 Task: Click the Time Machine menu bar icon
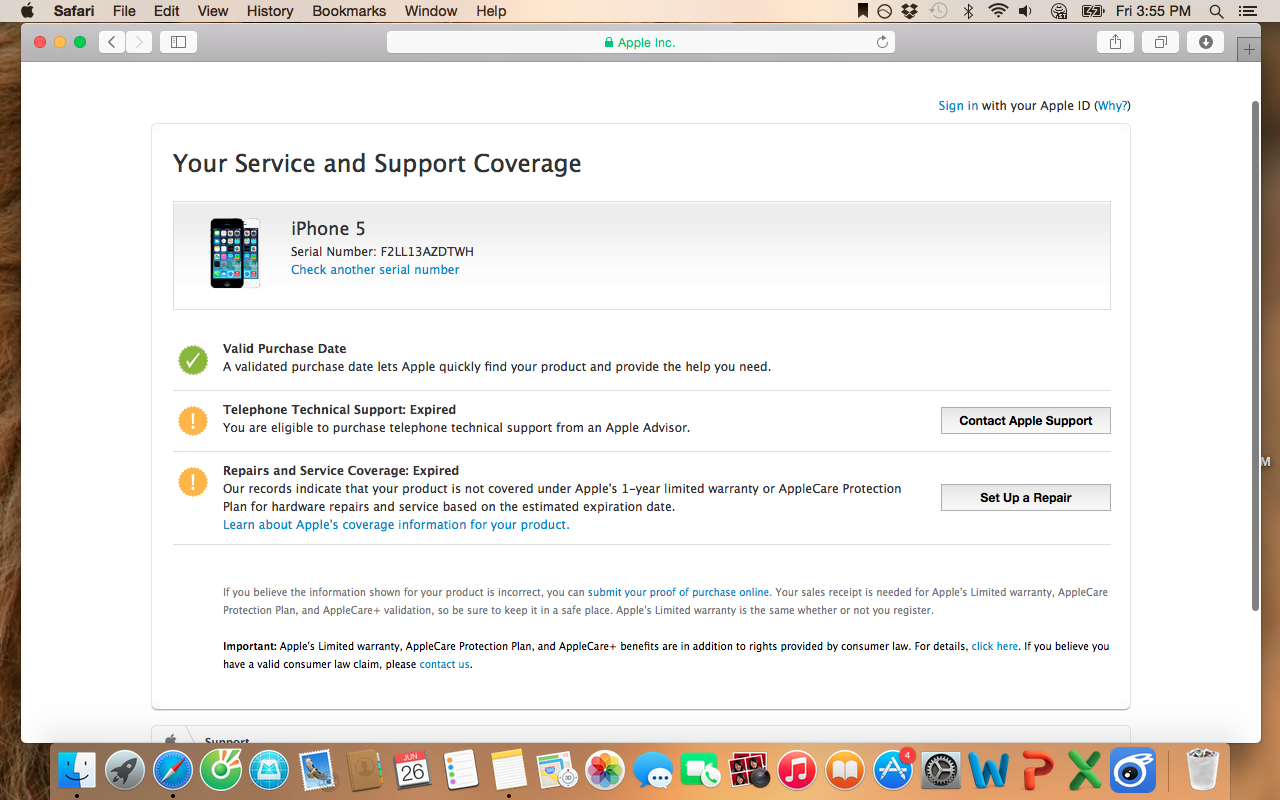click(x=938, y=11)
